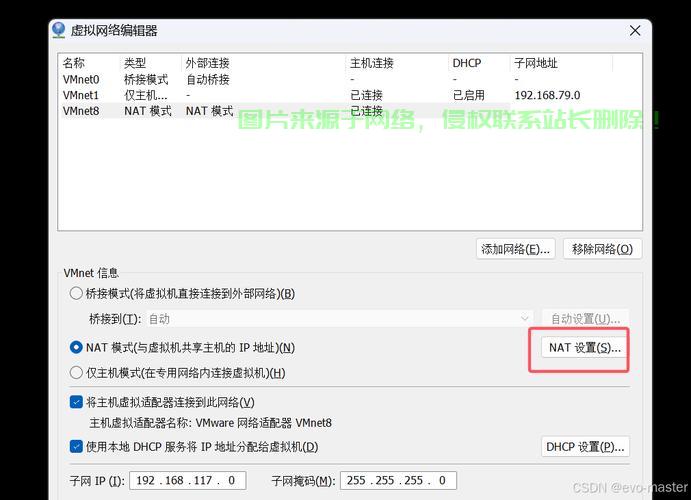Click the 子网掩码 input field
The width and height of the screenshot is (691, 500).
(x=398, y=481)
